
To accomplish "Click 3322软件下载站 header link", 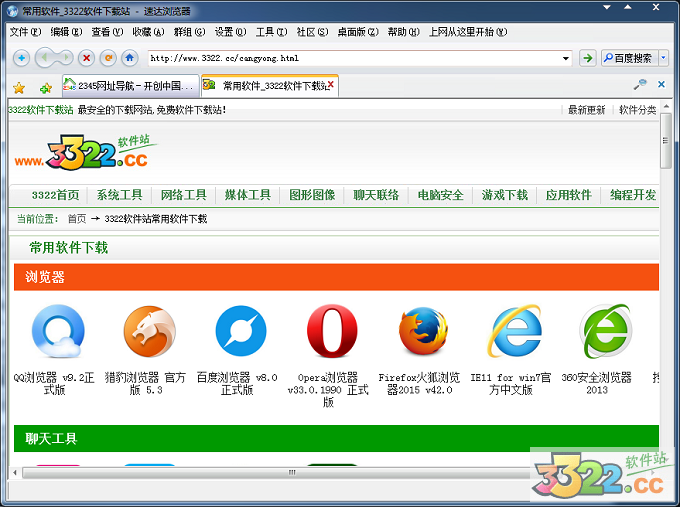I will point(40,110).
